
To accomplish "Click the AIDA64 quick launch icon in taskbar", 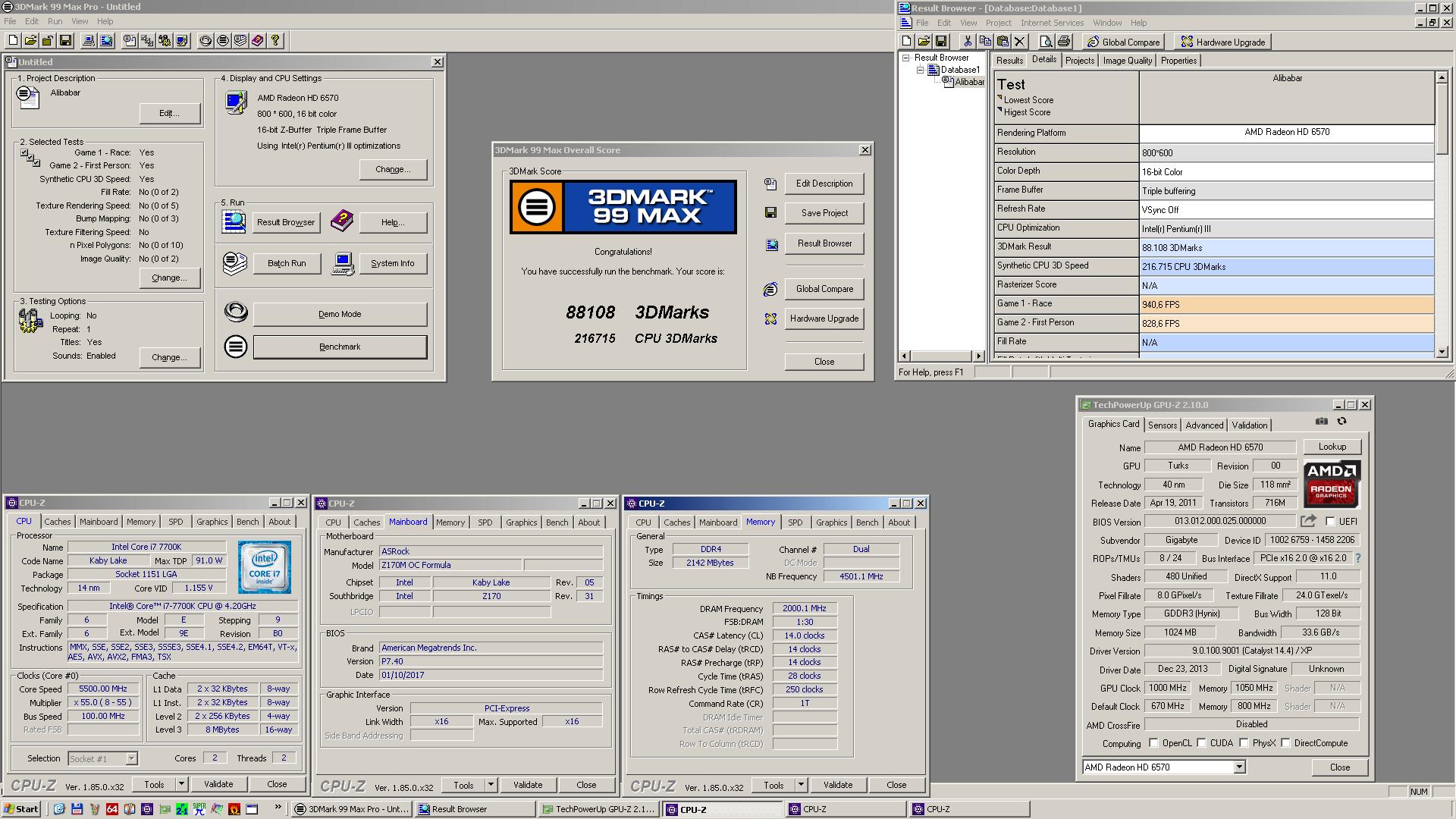I will point(112,809).
